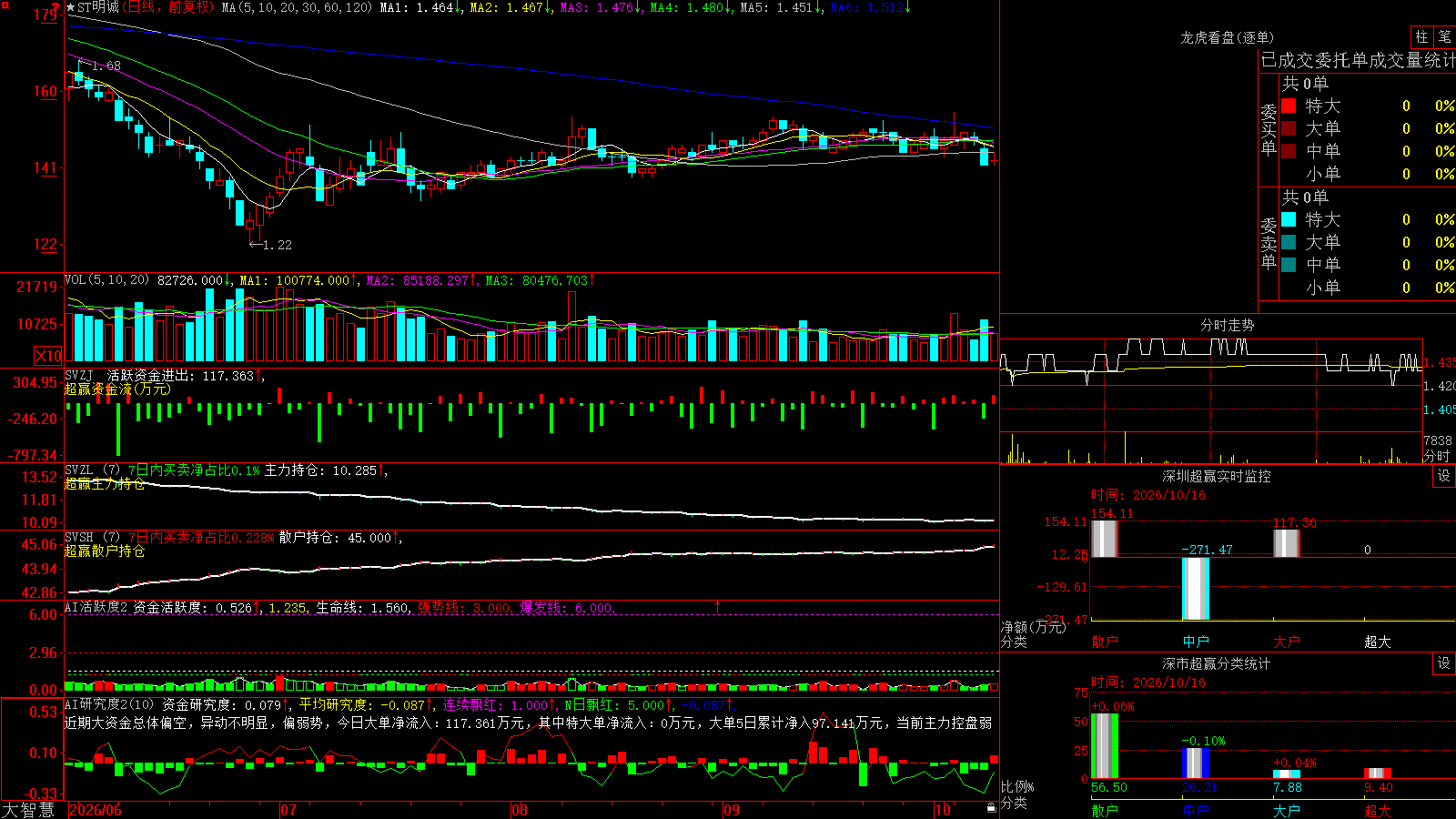Click the 10 month timeline marker
The image size is (1456, 819).
[943, 810]
